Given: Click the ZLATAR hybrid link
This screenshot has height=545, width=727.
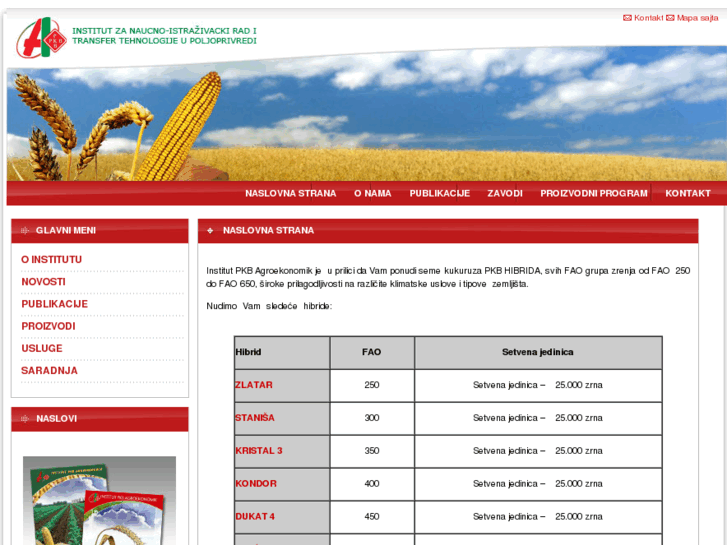Looking at the screenshot, I should pyautogui.click(x=254, y=385).
